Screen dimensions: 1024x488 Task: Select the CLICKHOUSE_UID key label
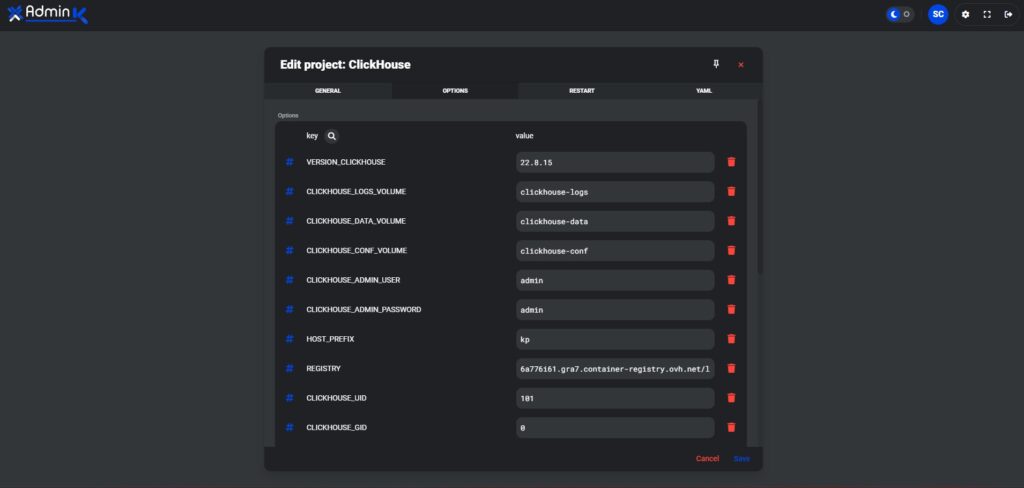click(338, 398)
